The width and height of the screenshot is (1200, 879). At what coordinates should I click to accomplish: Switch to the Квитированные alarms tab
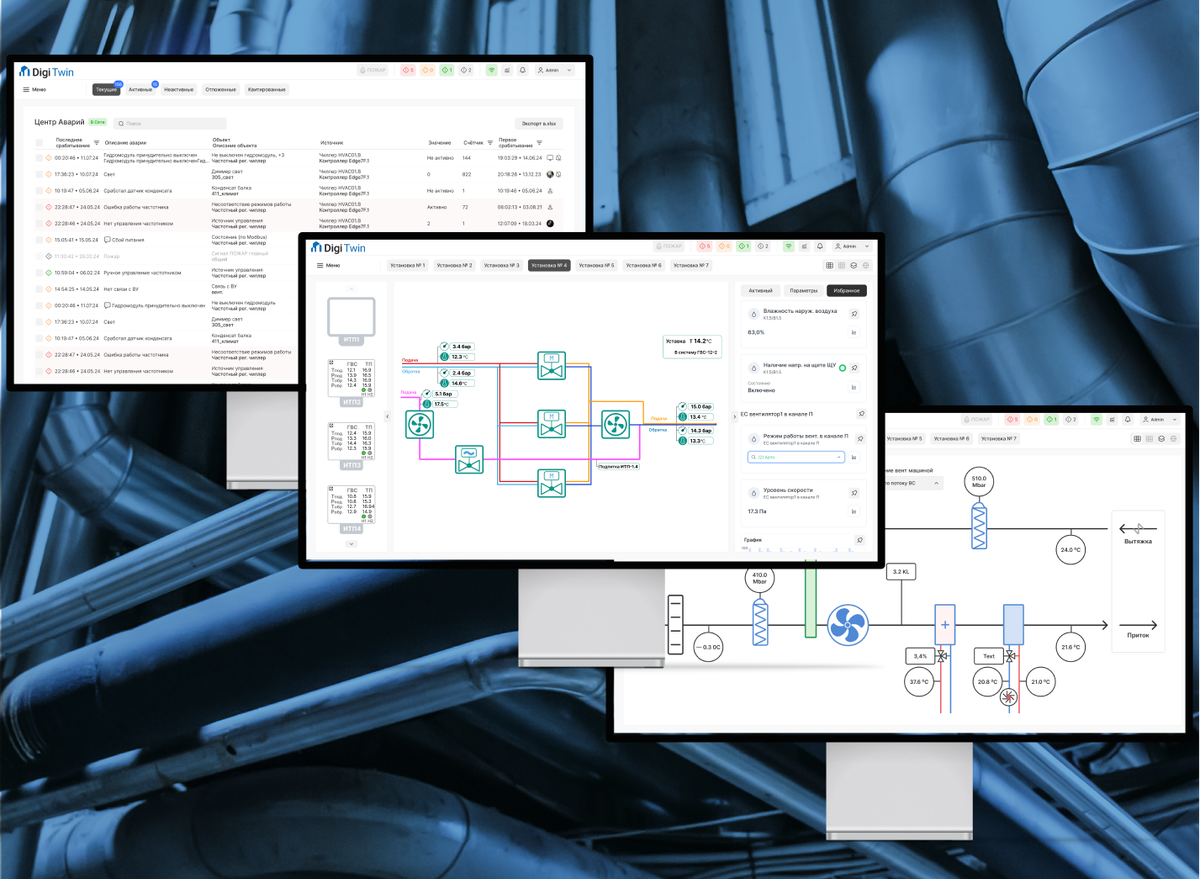267,89
